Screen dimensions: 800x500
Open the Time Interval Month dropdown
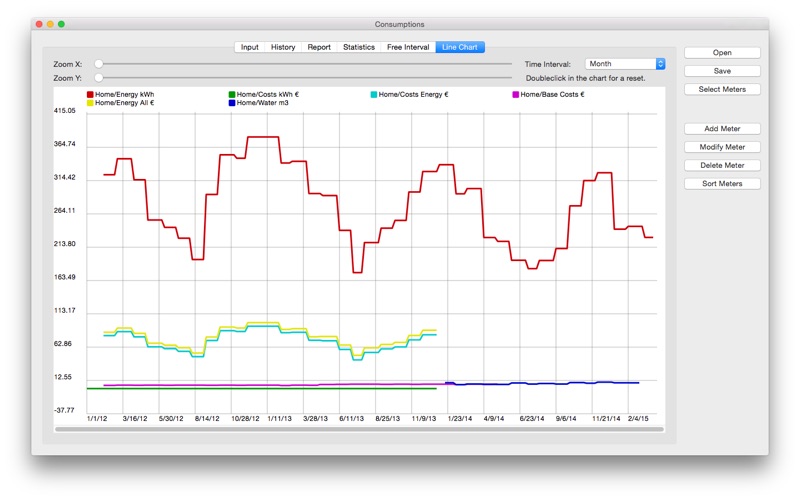pyautogui.click(x=625, y=64)
